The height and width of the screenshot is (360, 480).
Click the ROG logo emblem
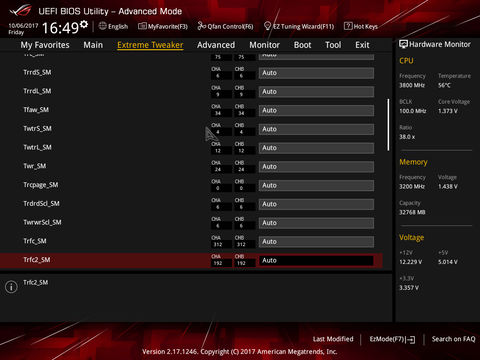coord(21,11)
